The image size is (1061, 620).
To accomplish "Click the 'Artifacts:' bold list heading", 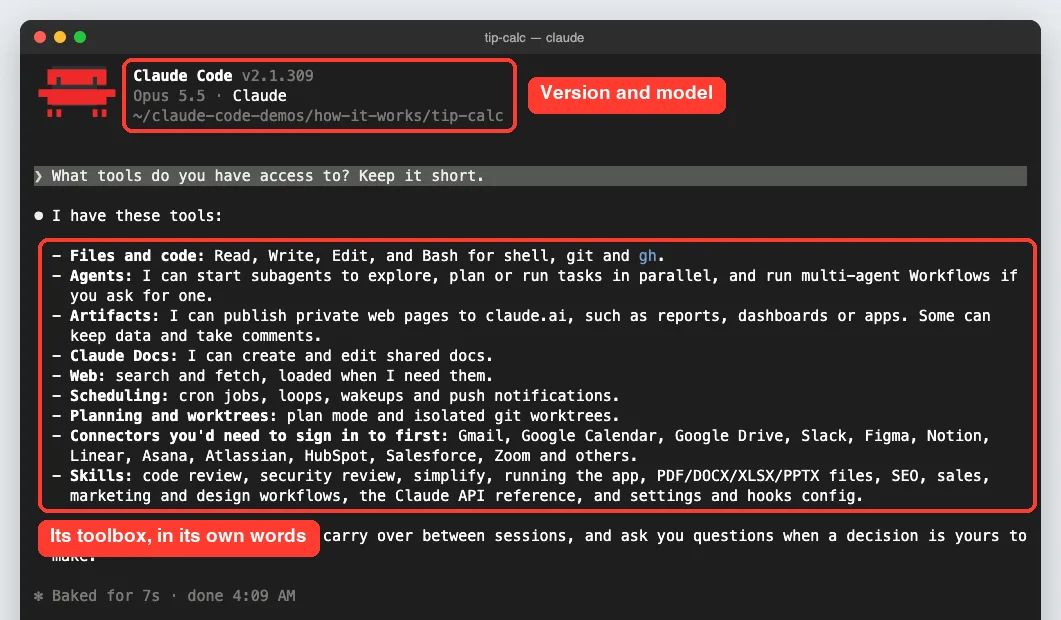I will [x=114, y=316].
